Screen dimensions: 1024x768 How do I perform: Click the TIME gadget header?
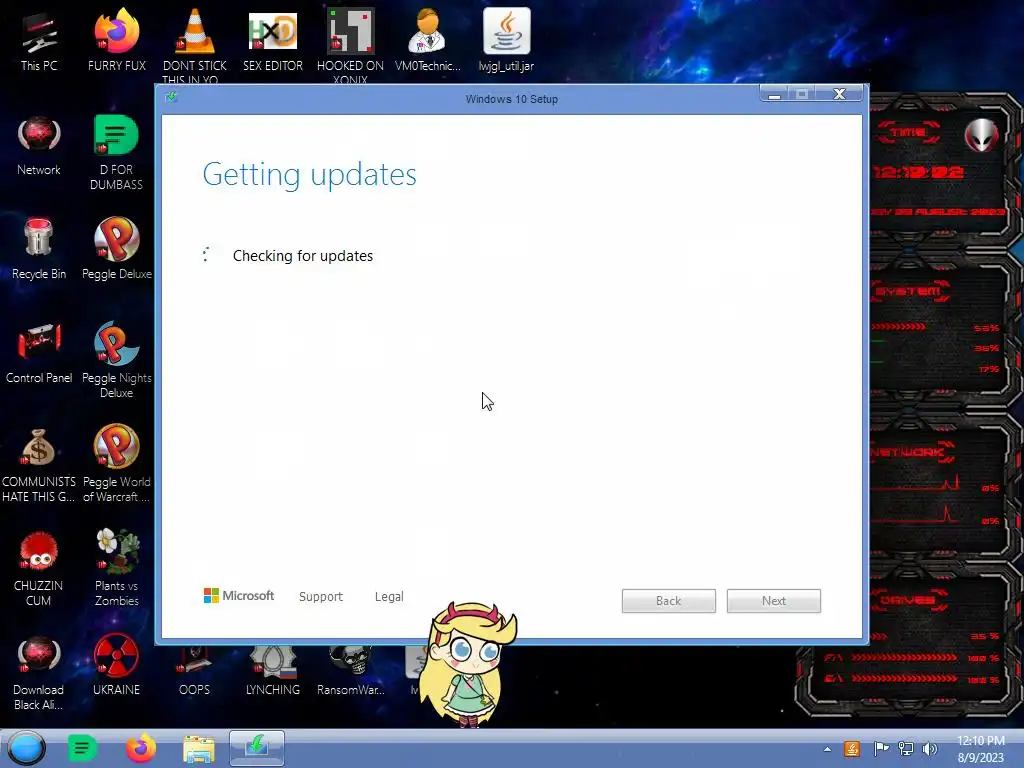pos(908,133)
